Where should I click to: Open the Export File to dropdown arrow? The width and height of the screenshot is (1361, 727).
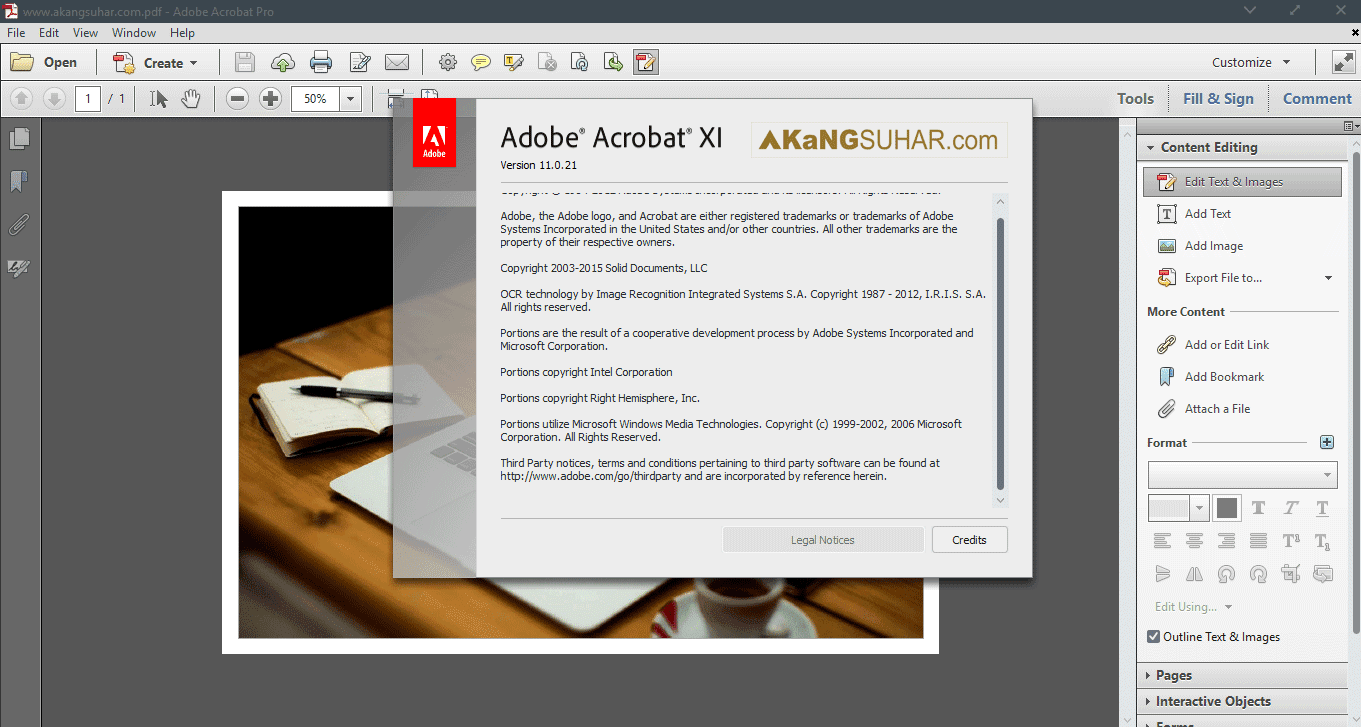[x=1329, y=278]
